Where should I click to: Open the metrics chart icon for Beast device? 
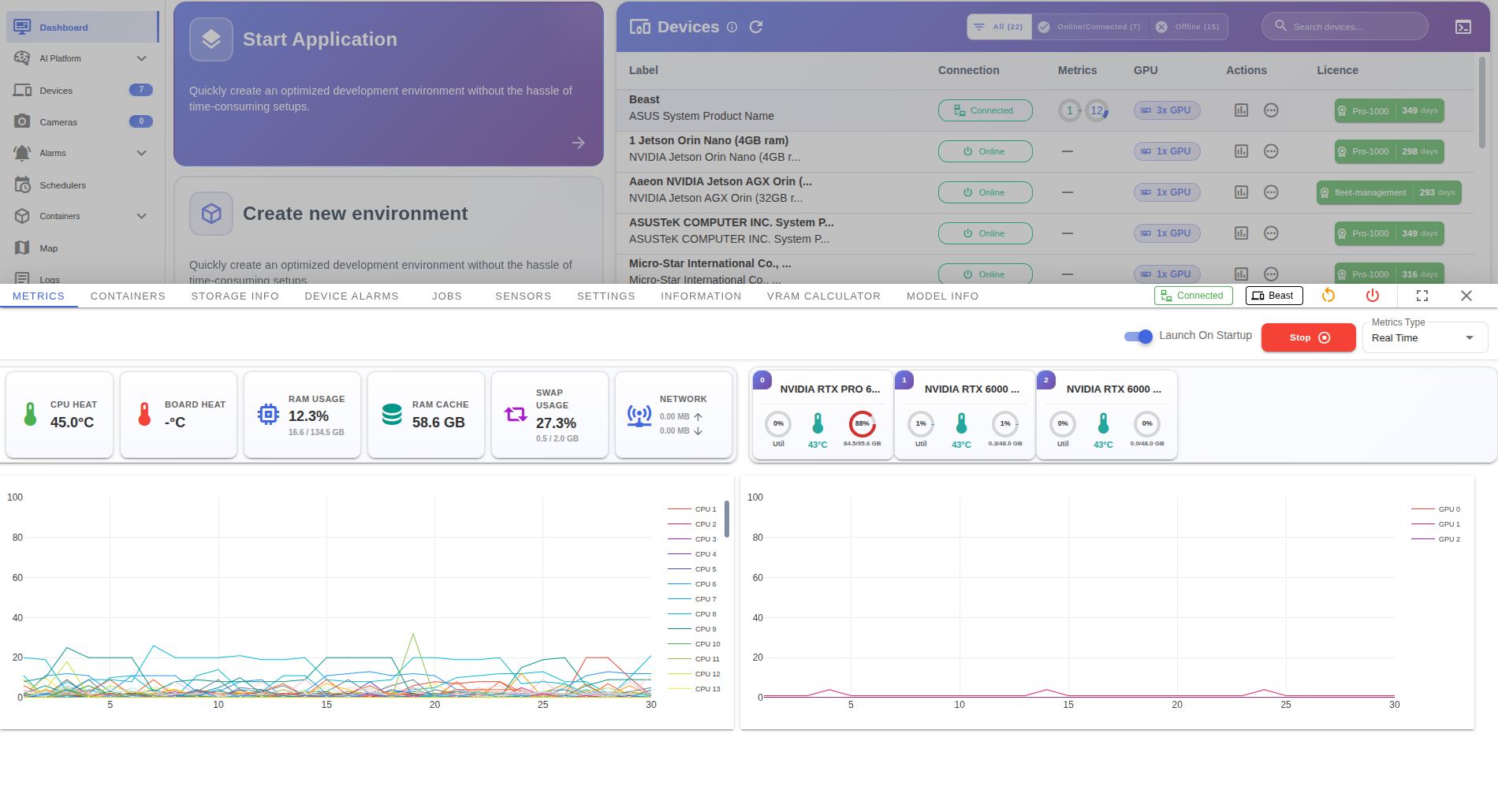pyautogui.click(x=1241, y=110)
